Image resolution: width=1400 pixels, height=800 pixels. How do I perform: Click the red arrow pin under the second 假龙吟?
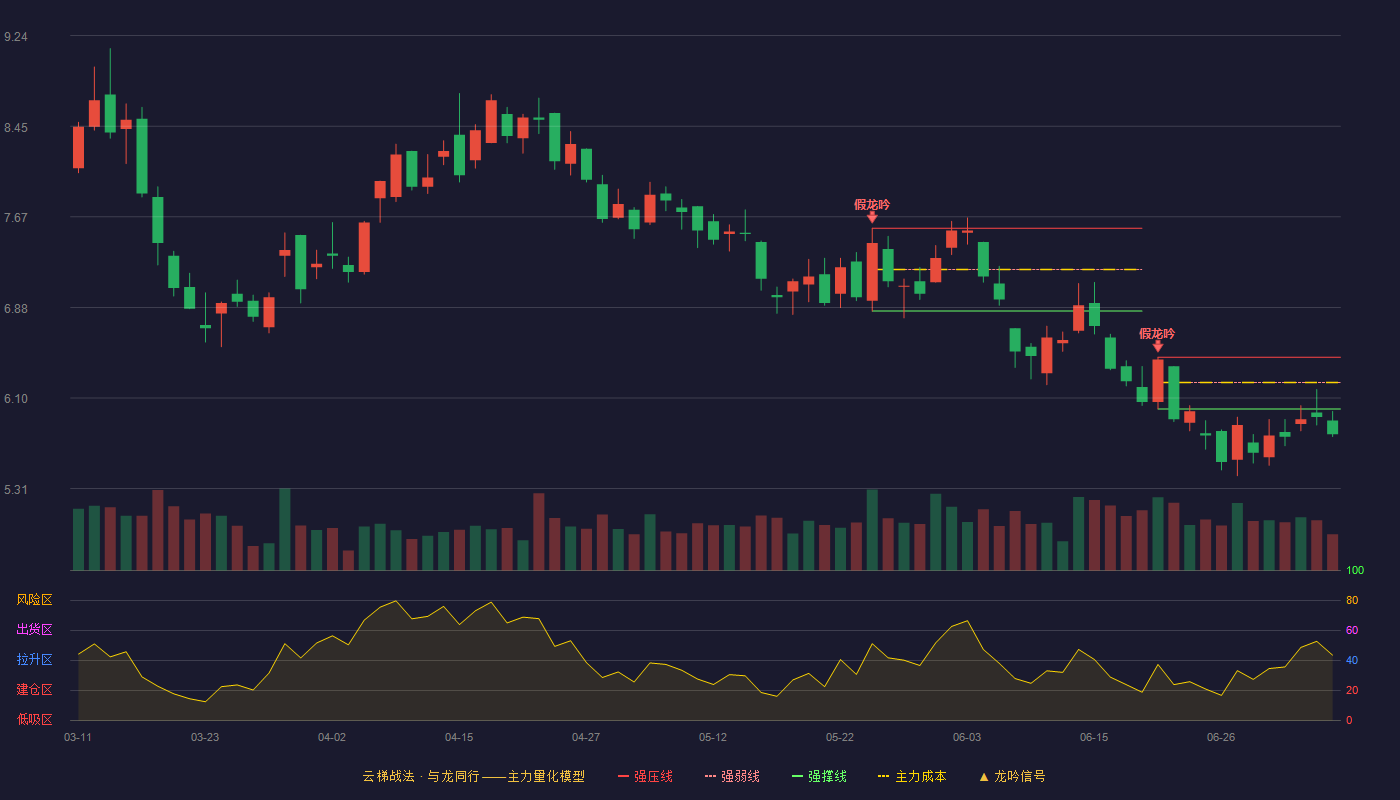point(1158,347)
